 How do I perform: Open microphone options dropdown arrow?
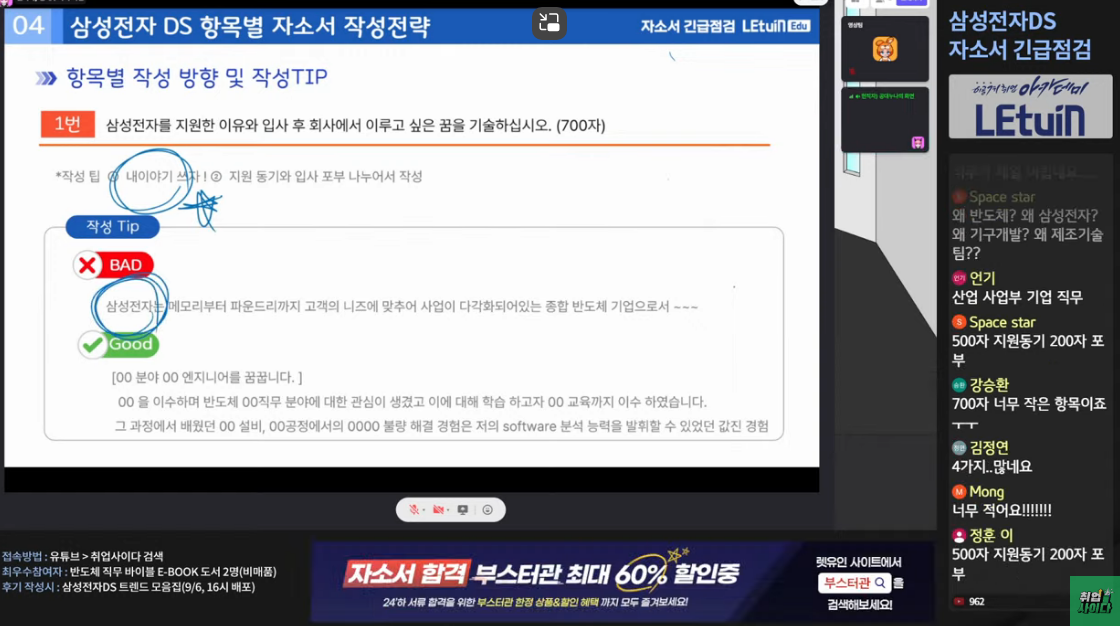[x=423, y=510]
